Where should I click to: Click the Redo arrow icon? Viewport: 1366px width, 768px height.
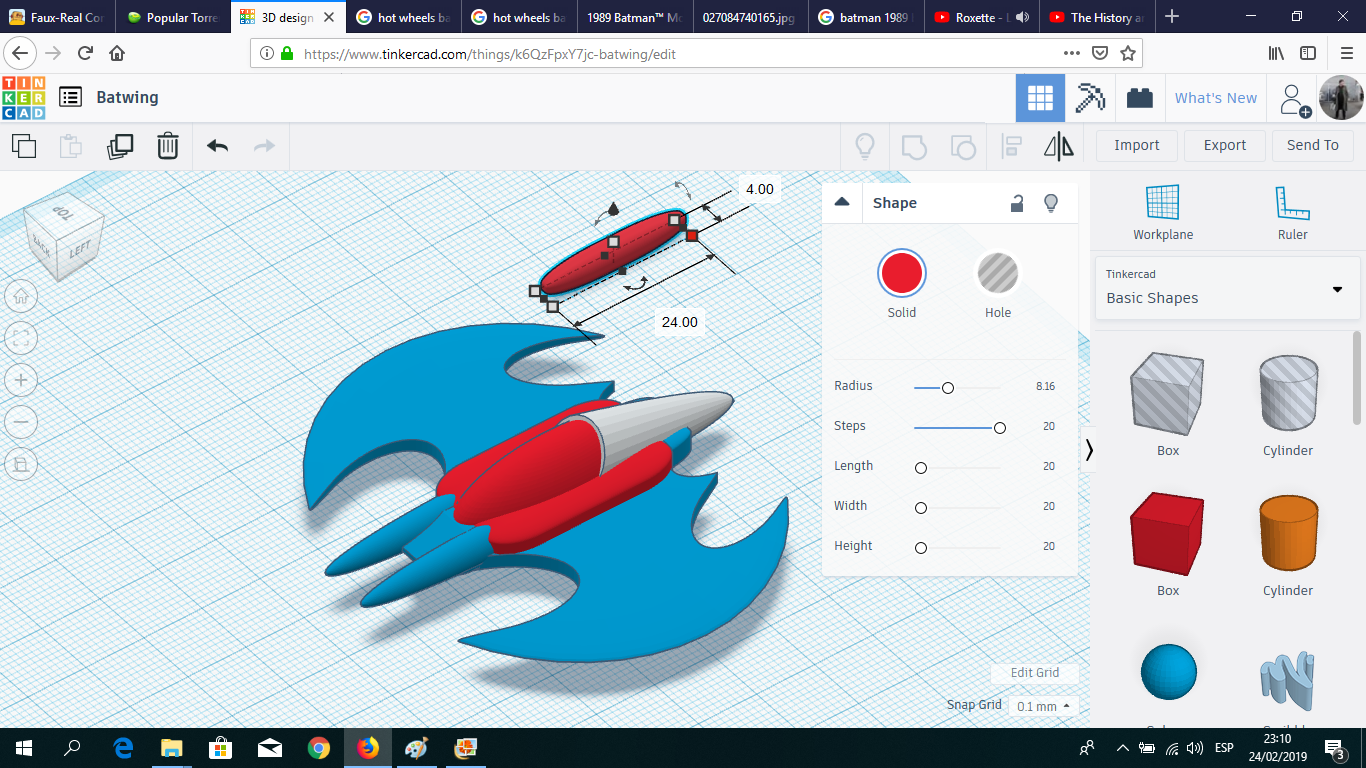coord(264,146)
